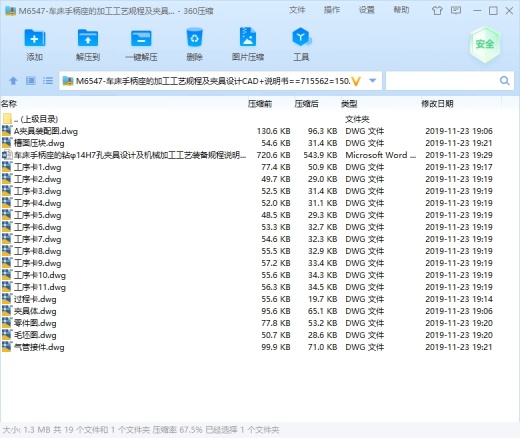The image size is (520, 438).
Task: Switch to icon view mode
Action: click(x=31, y=81)
